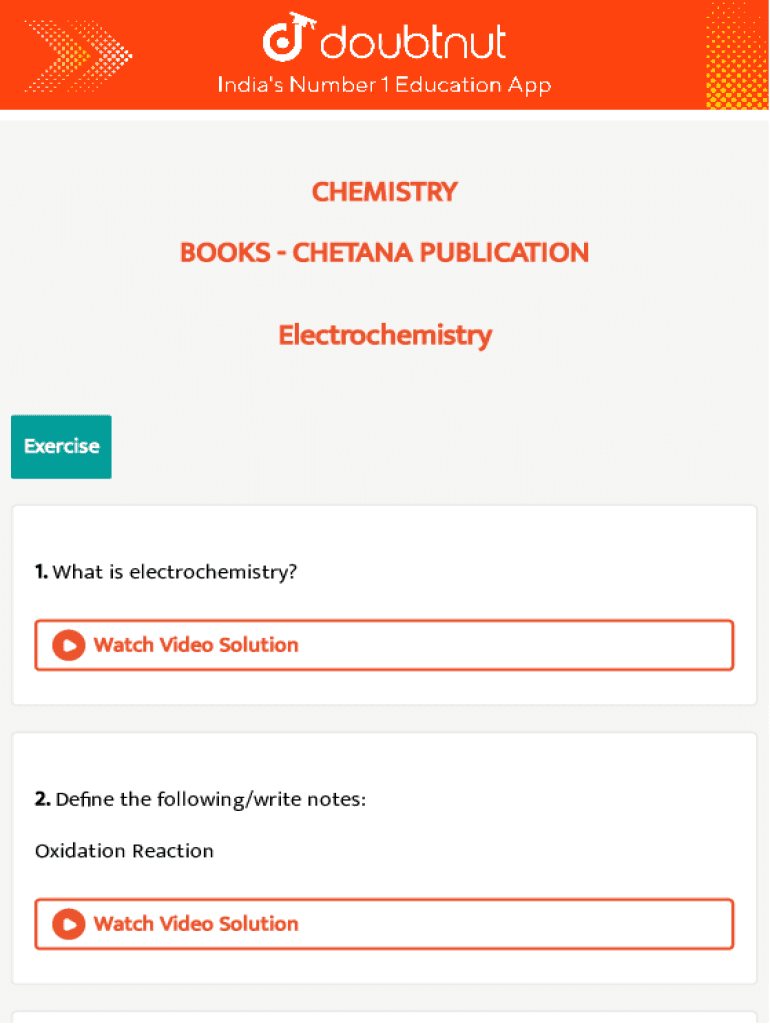Click the CHEMISTRY subject heading
The width and height of the screenshot is (770, 1024).
click(384, 192)
